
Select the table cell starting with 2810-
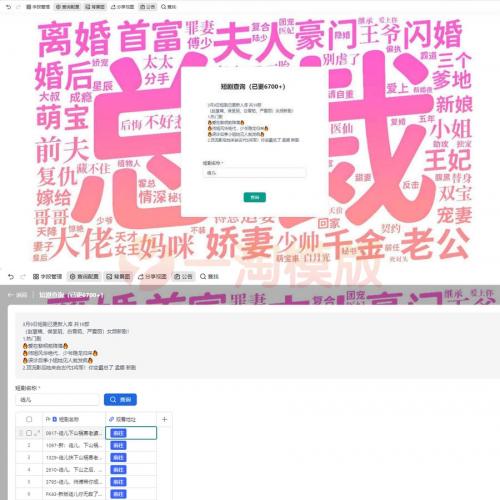click(x=74, y=470)
